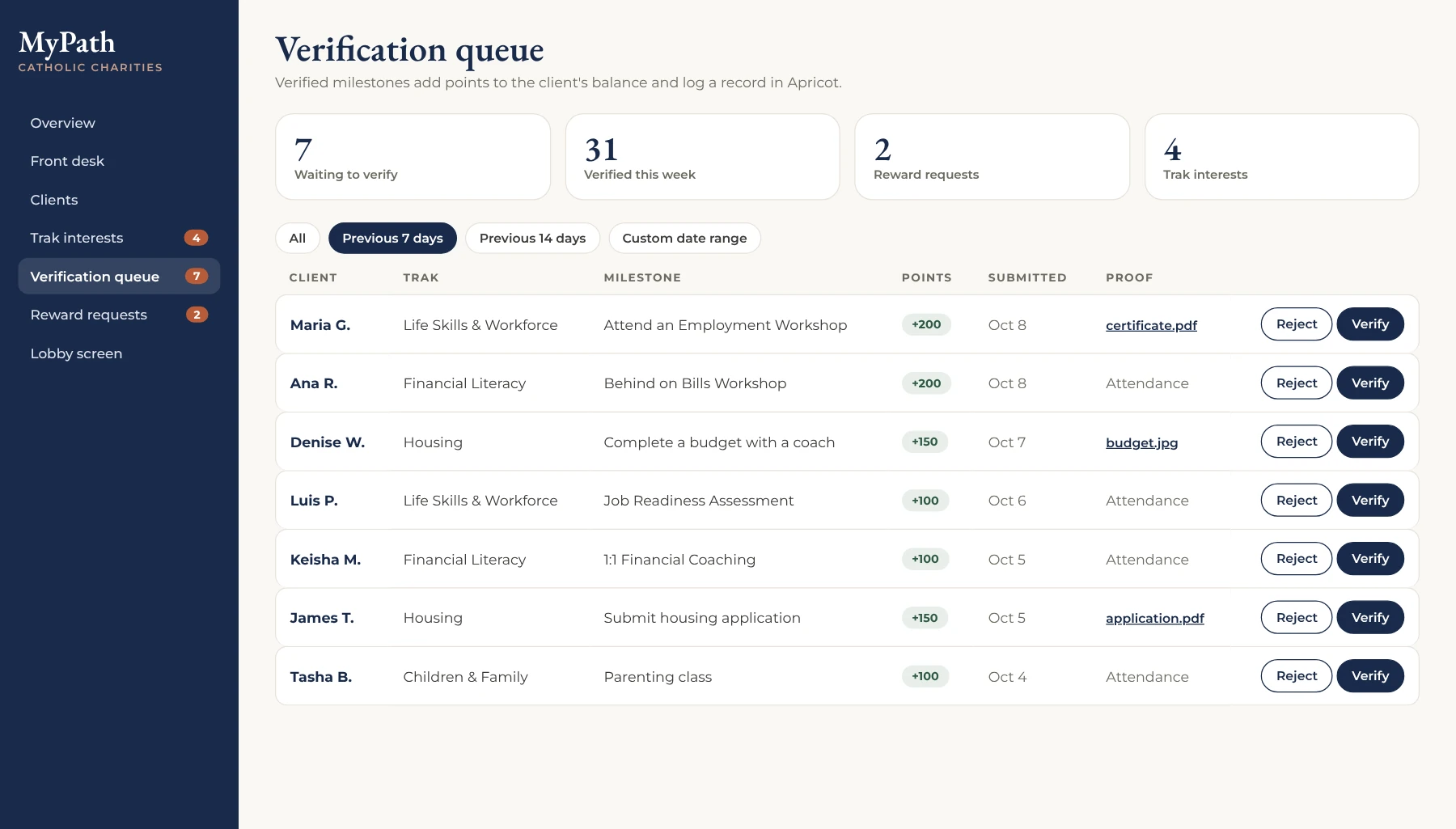Verify Maria G.'s milestone
Screen dimensions: 1456x829
[1370, 324]
